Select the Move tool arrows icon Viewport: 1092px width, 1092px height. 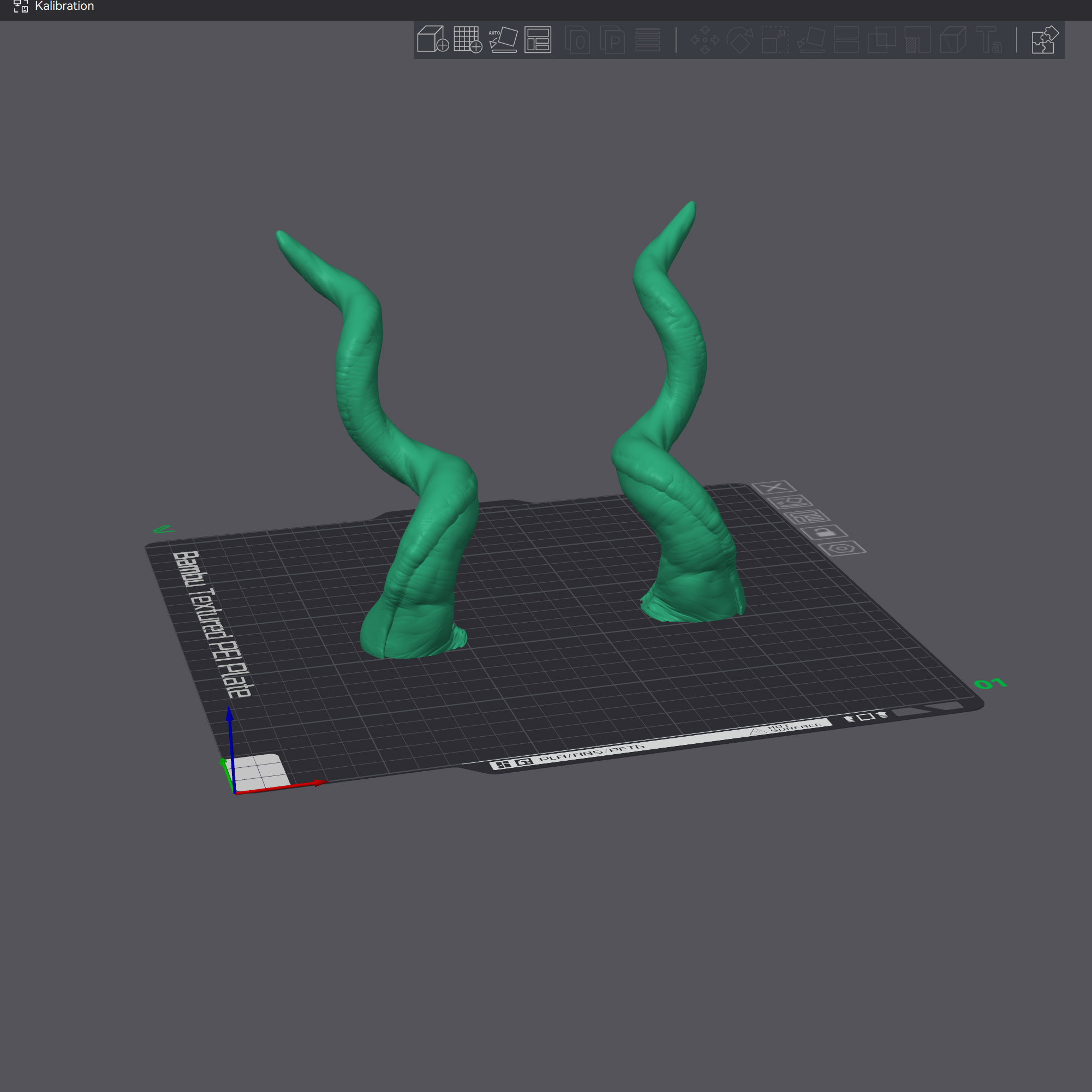click(705, 39)
